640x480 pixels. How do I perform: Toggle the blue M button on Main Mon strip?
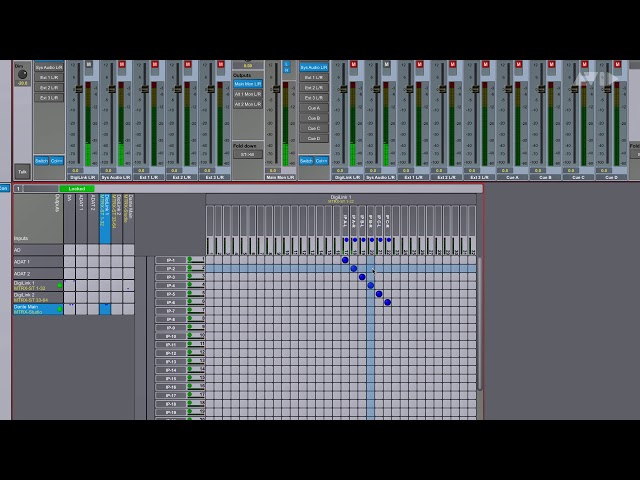tap(287, 70)
